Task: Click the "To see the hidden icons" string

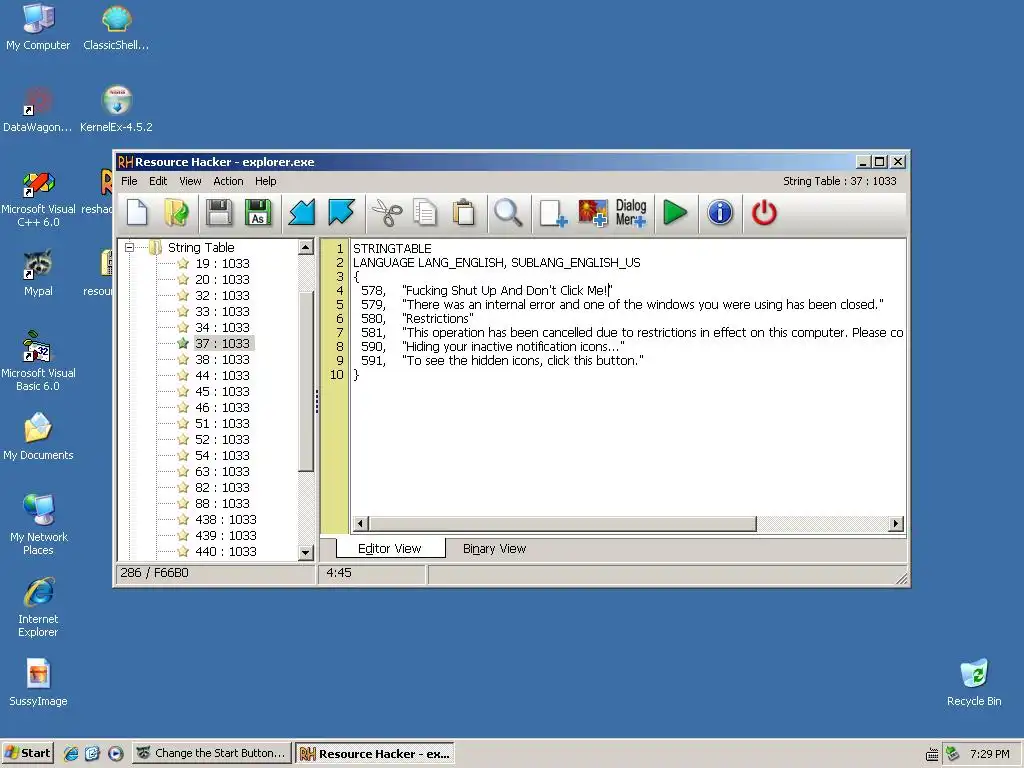Action: (522, 361)
